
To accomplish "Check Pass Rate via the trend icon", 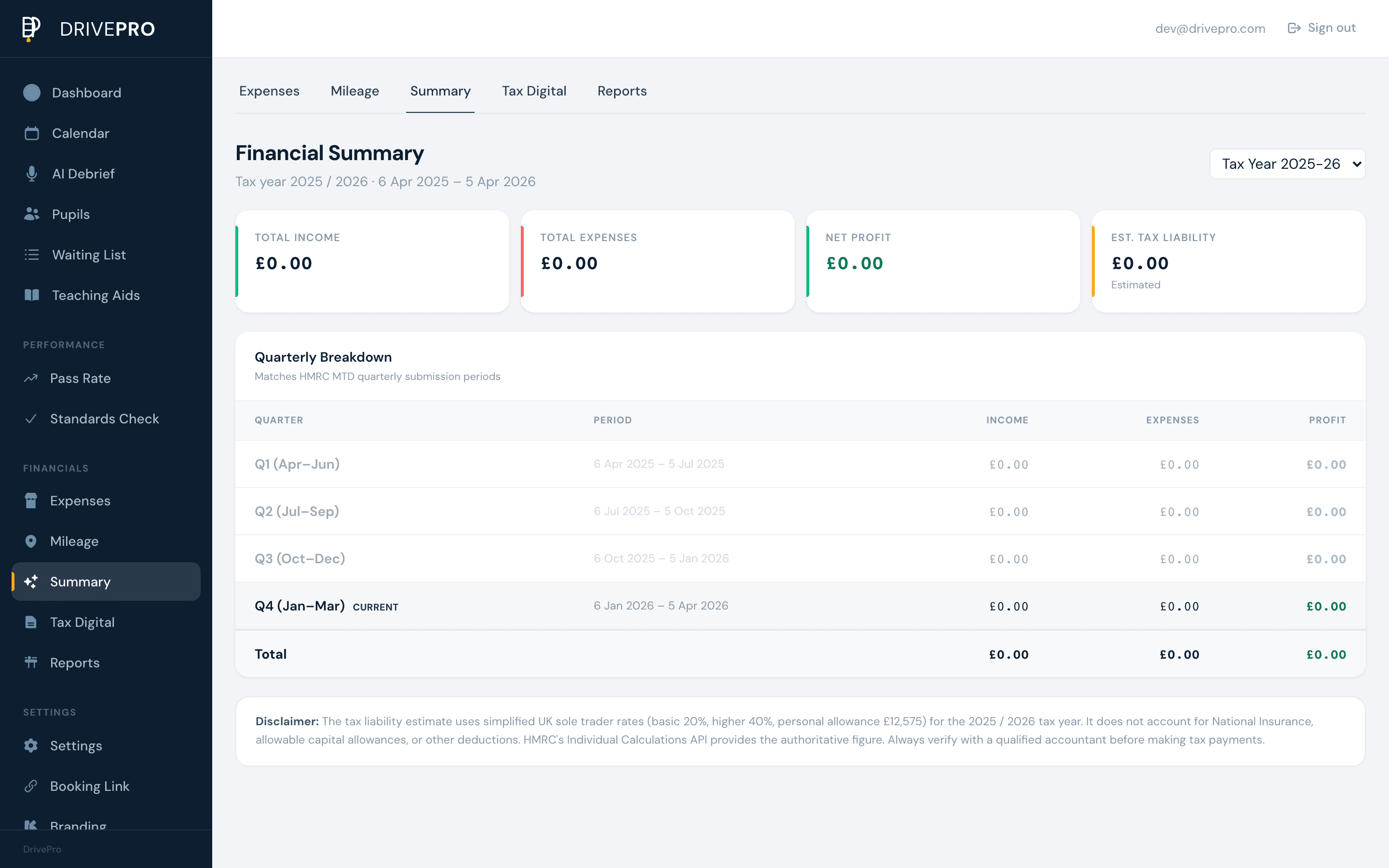I will pyautogui.click(x=31, y=378).
